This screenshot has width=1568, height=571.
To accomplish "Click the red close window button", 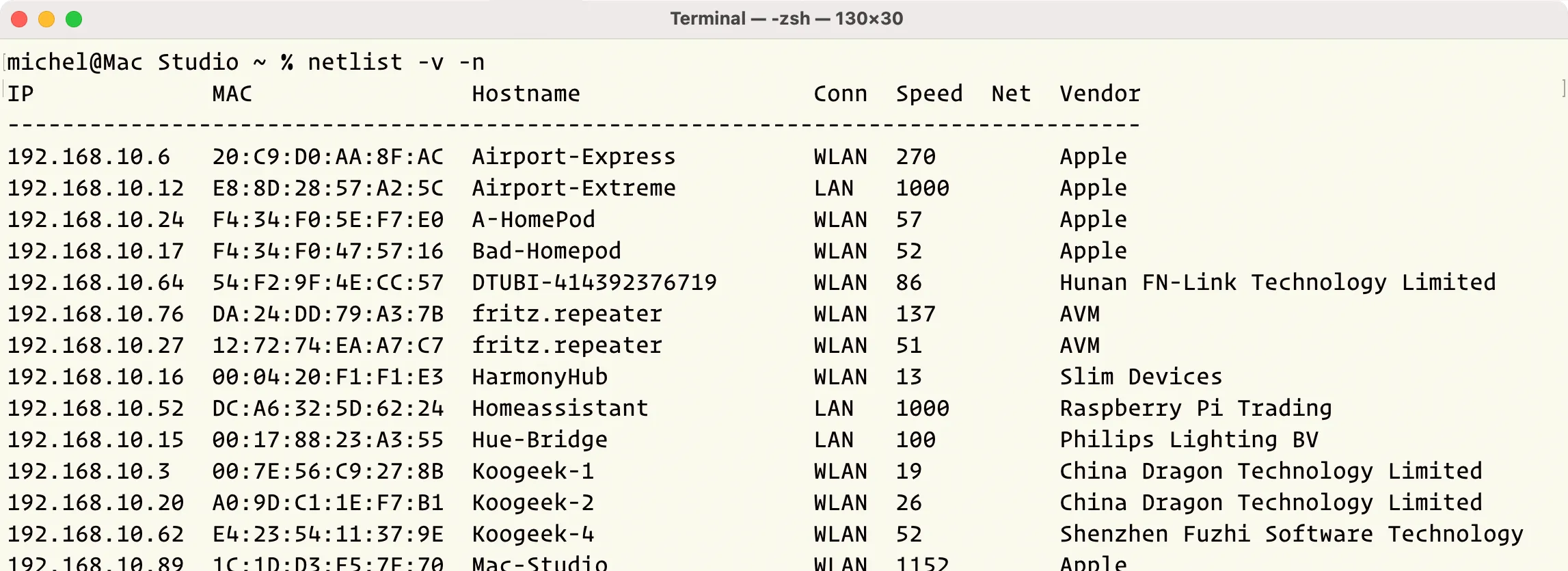I will pyautogui.click(x=19, y=19).
